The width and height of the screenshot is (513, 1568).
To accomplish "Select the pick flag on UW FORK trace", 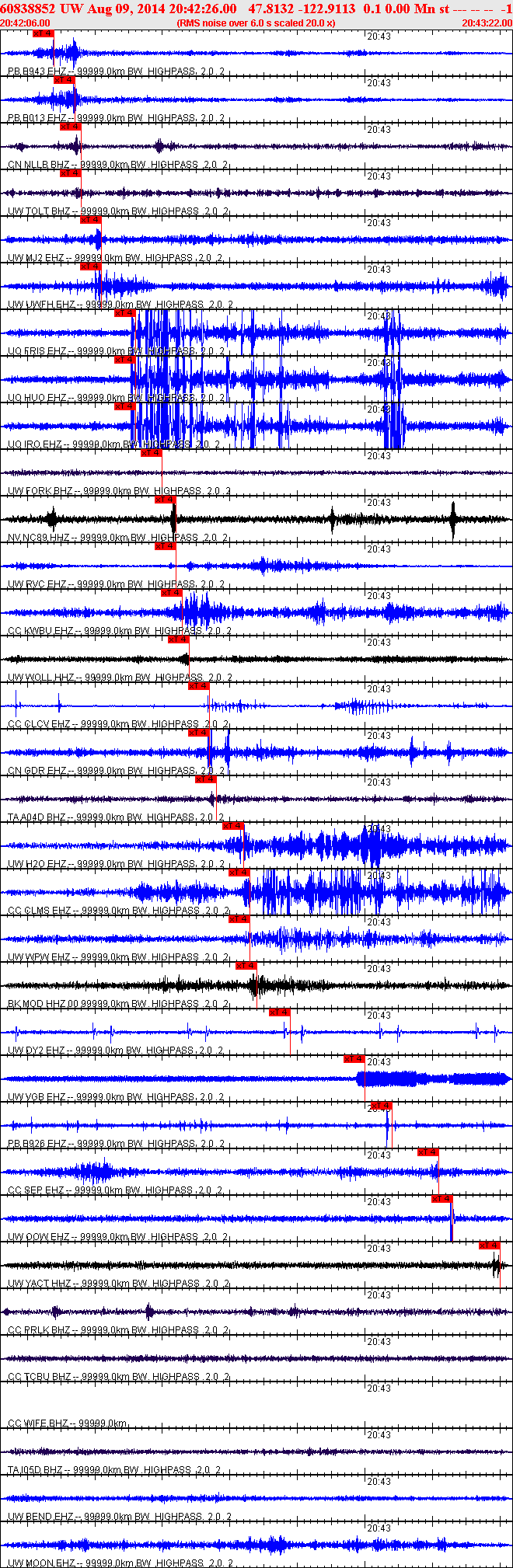I will point(152,453).
